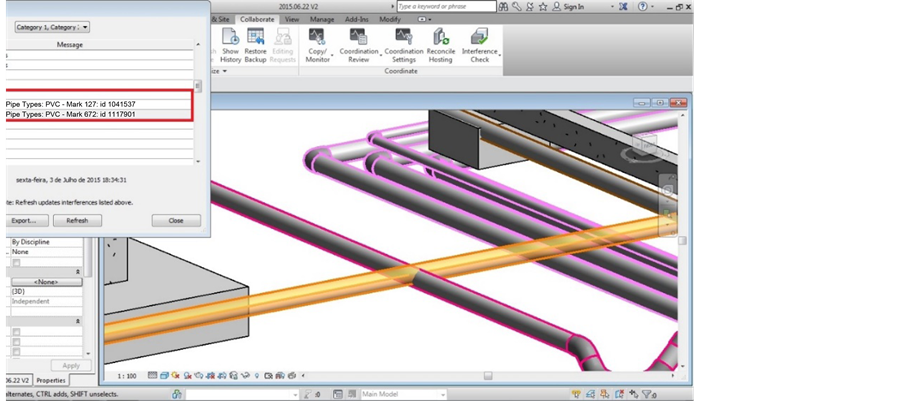The width and height of the screenshot is (903, 401).
Task: Toggle the checkbox below the None row
Action: [16, 262]
